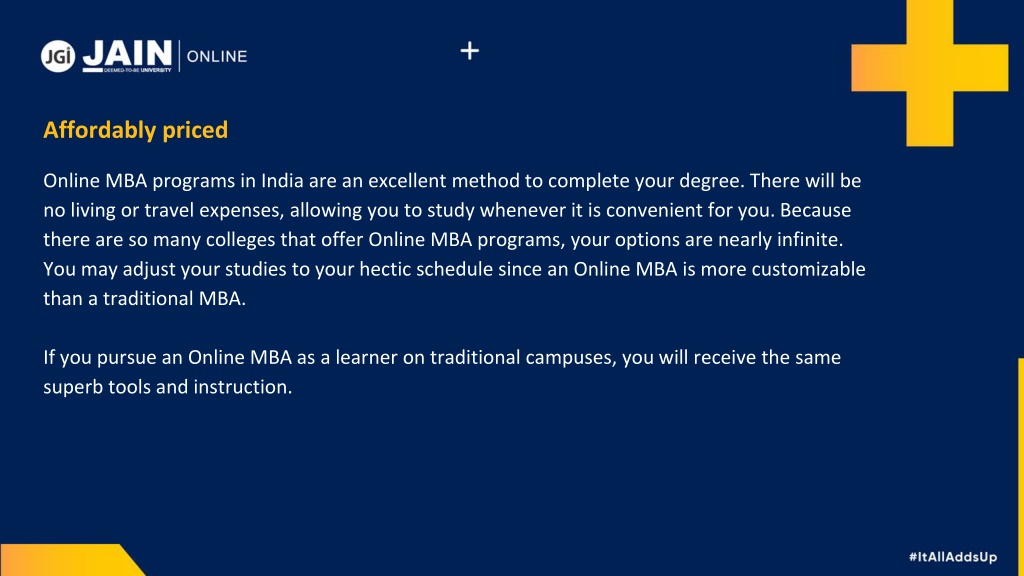
Task: Click the ONLINE label beside logo
Action: tap(217, 57)
